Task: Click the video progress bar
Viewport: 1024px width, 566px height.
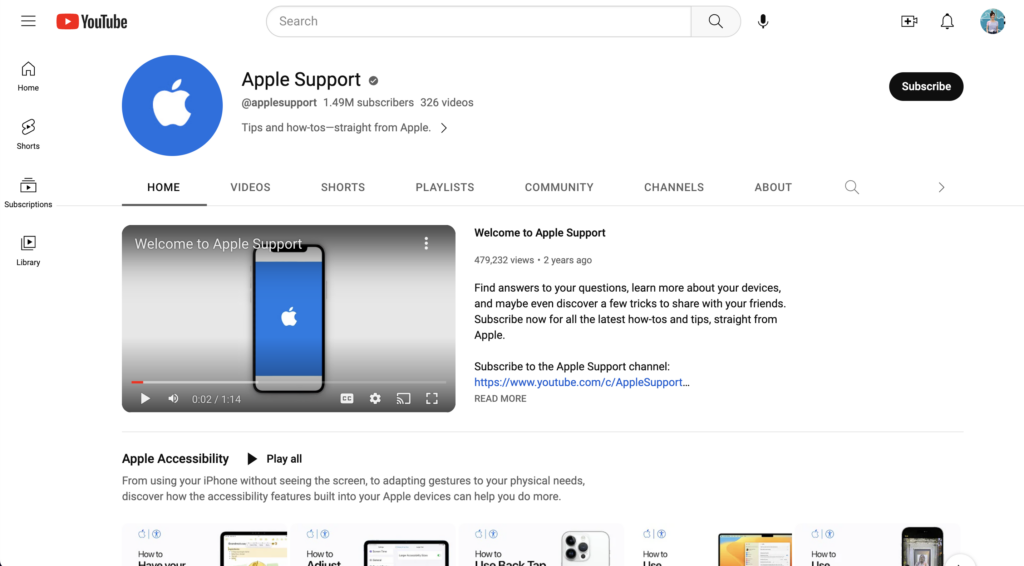Action: pos(290,382)
